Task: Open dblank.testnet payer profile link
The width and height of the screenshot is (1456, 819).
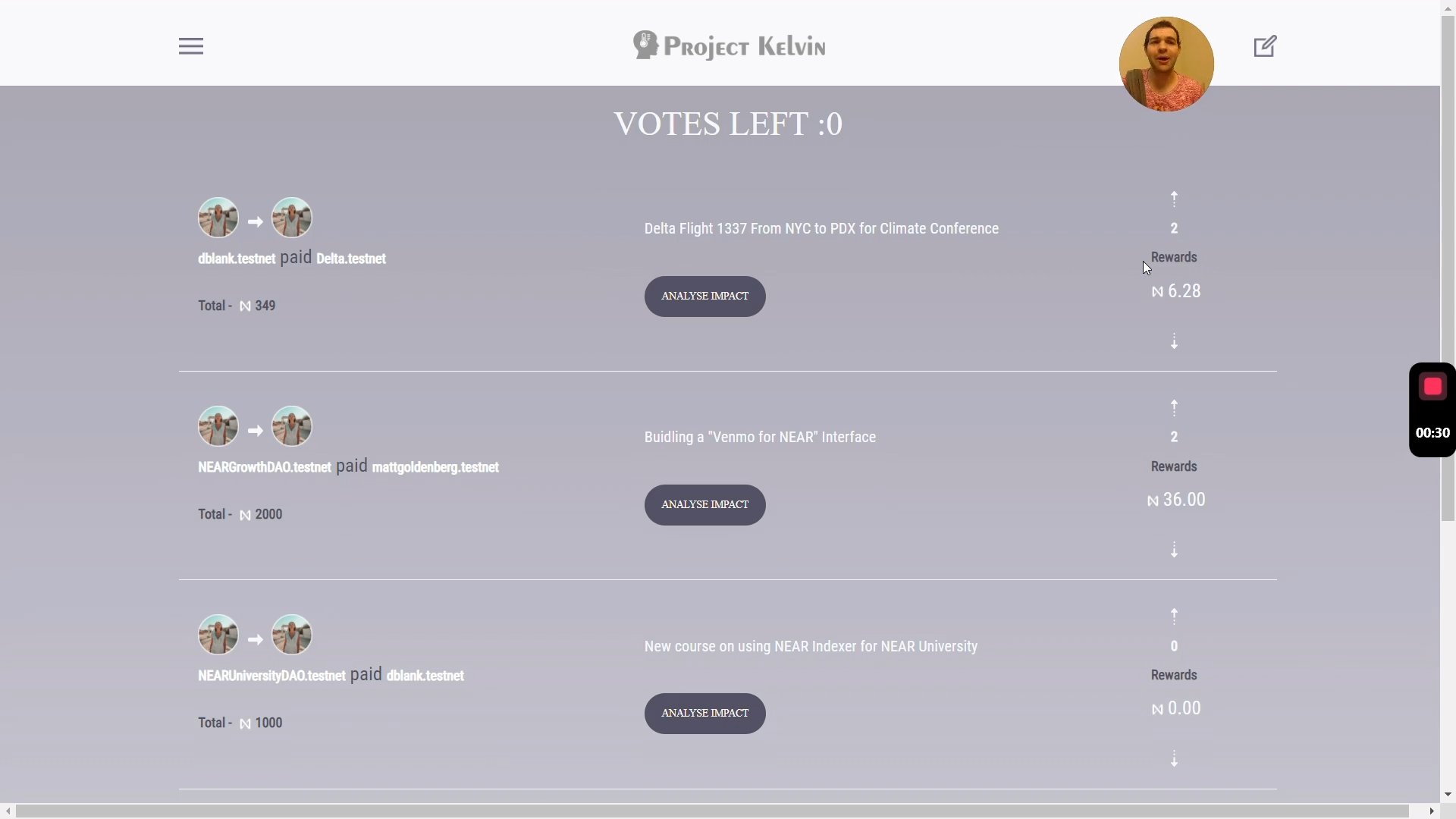Action: pos(236,259)
